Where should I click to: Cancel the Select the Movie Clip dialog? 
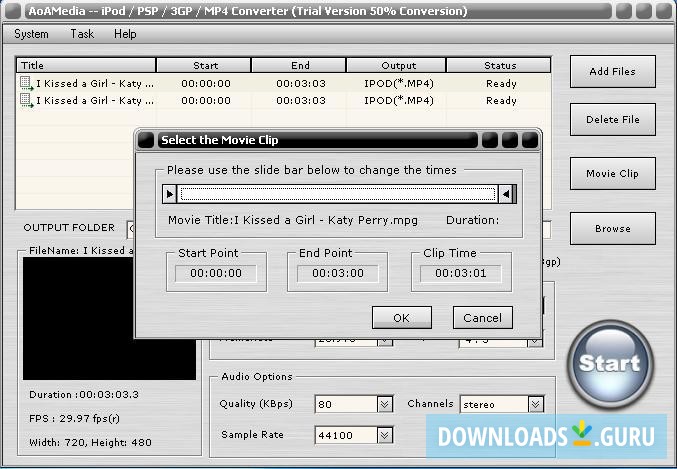tap(483, 318)
